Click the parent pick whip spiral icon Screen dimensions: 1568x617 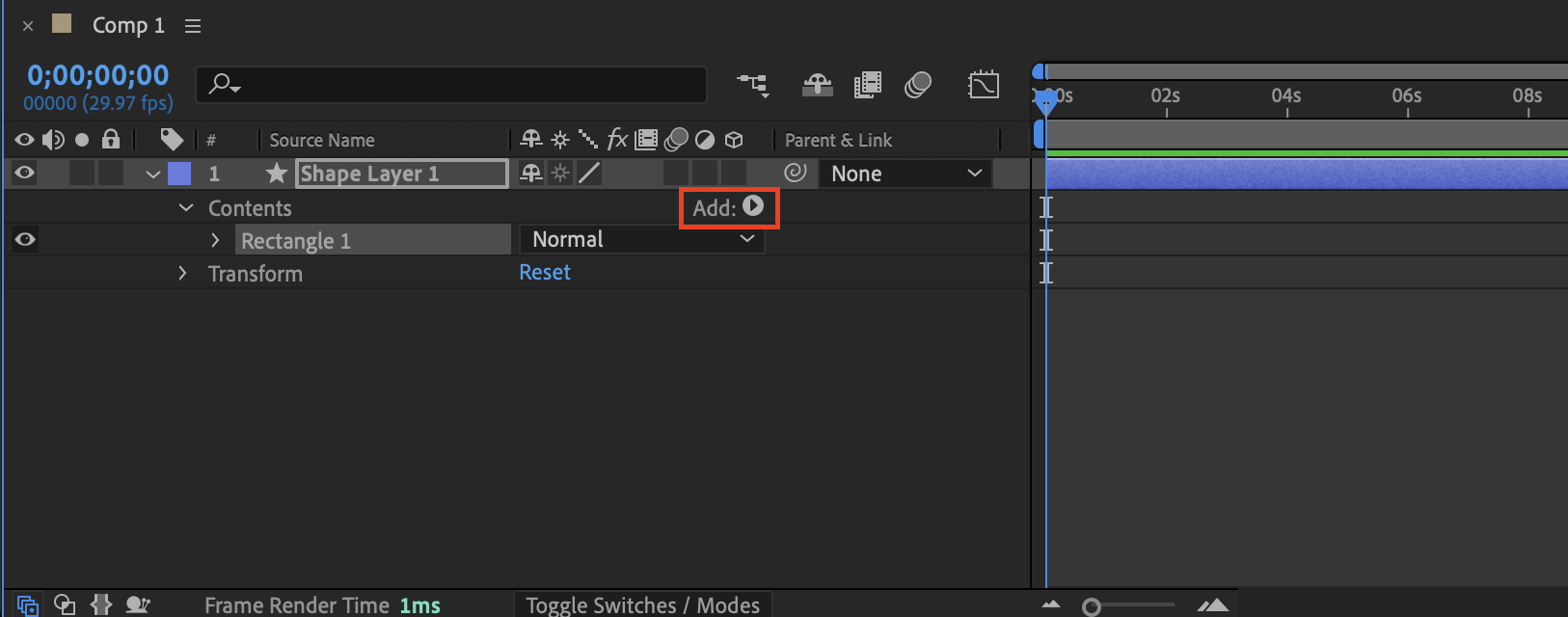(x=796, y=173)
